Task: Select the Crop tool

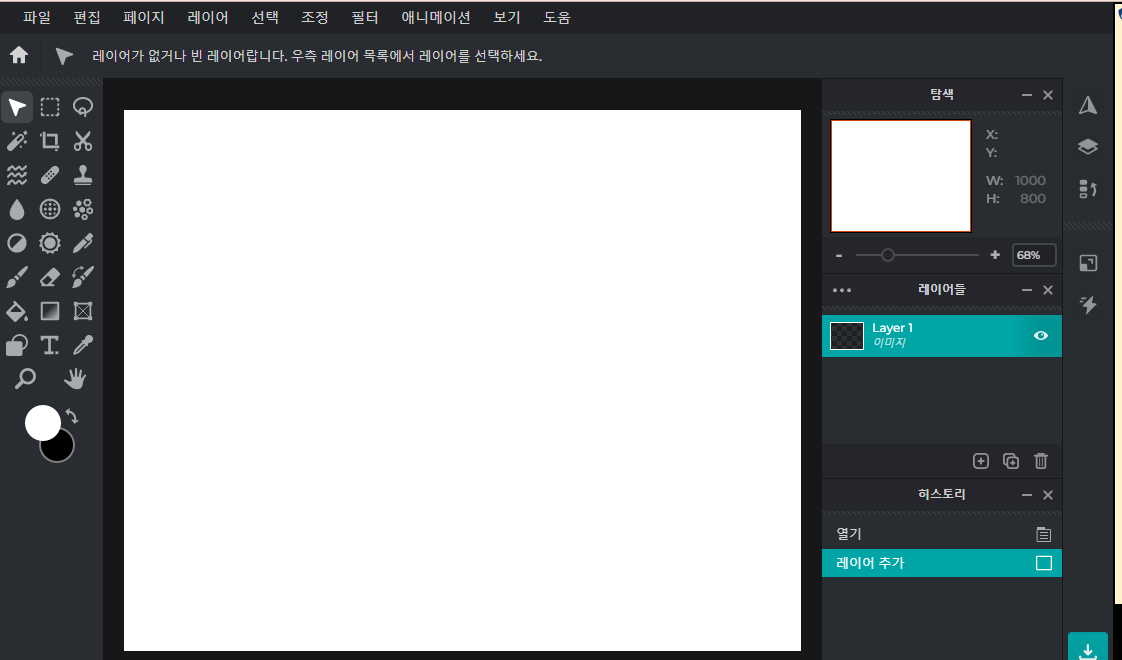Action: click(50, 141)
